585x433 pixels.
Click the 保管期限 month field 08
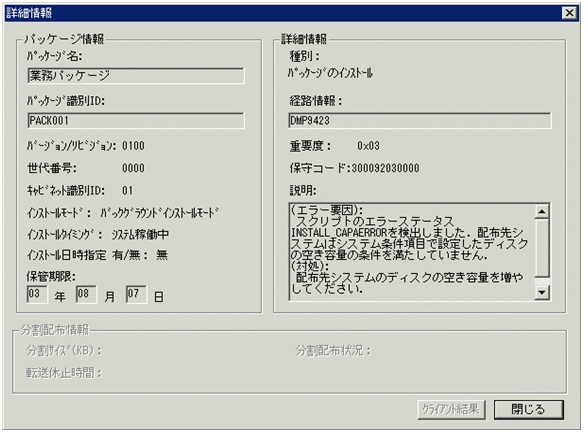[86, 294]
